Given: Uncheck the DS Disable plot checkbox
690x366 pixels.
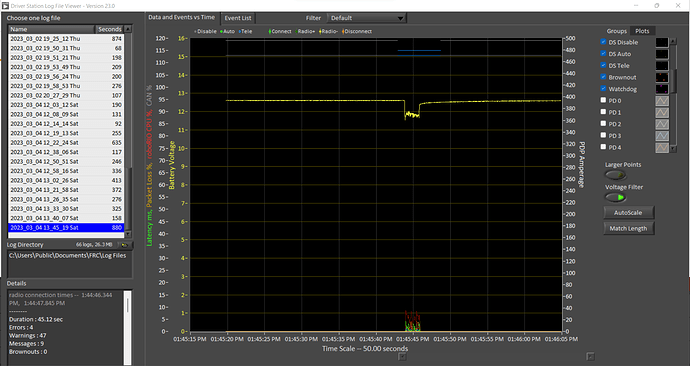Looking at the screenshot, I should (603, 42).
